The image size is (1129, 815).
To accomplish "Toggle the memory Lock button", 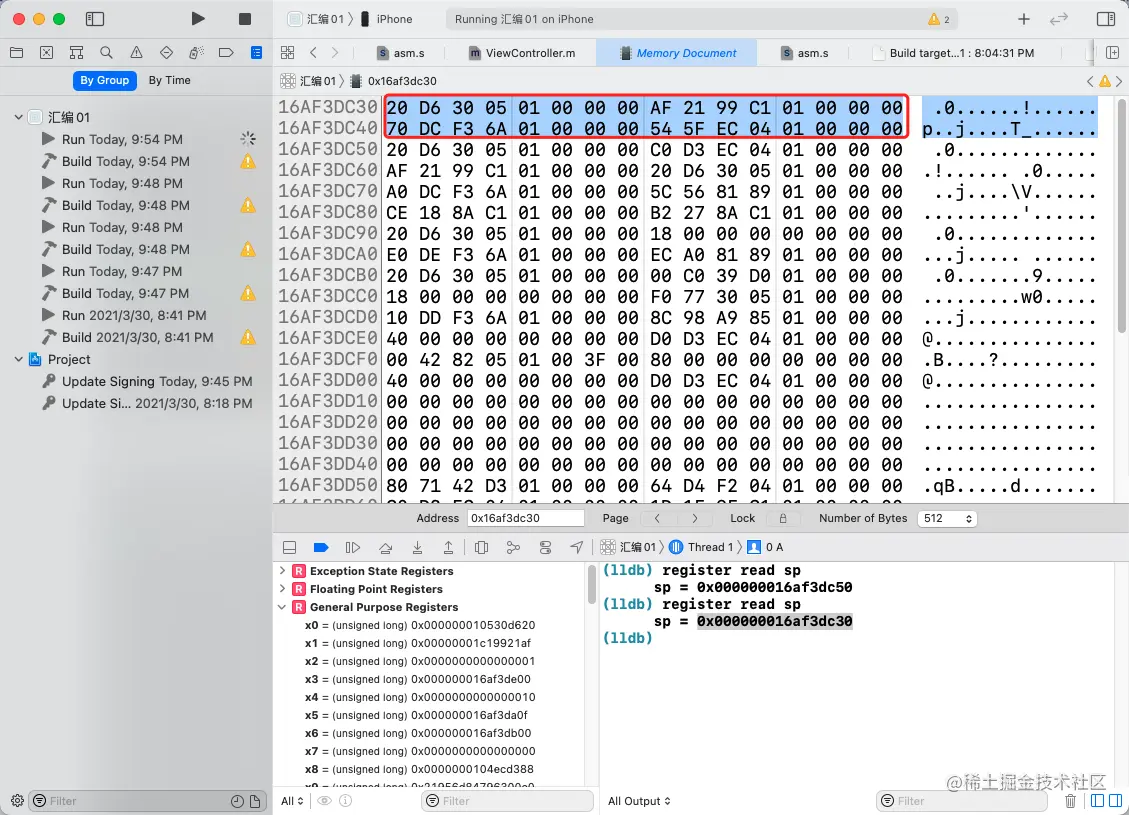I will (783, 518).
